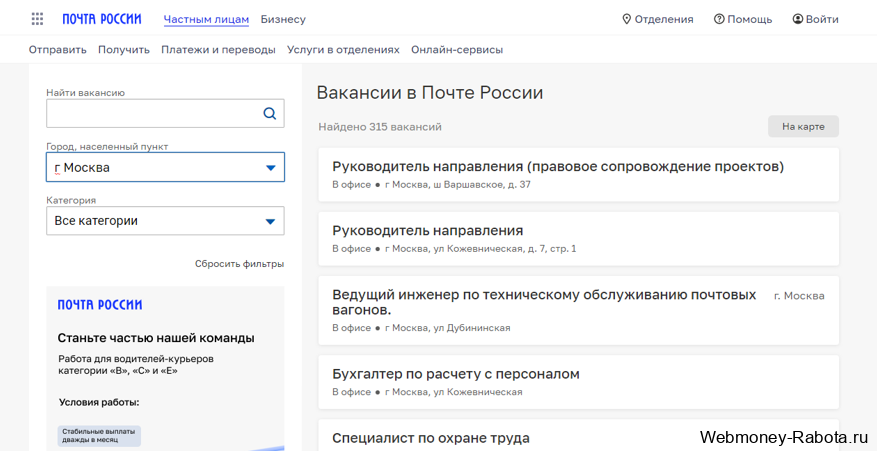This screenshot has height=455, width=877.
Task: Expand the Категория dropdown arrow
Action: [270, 221]
